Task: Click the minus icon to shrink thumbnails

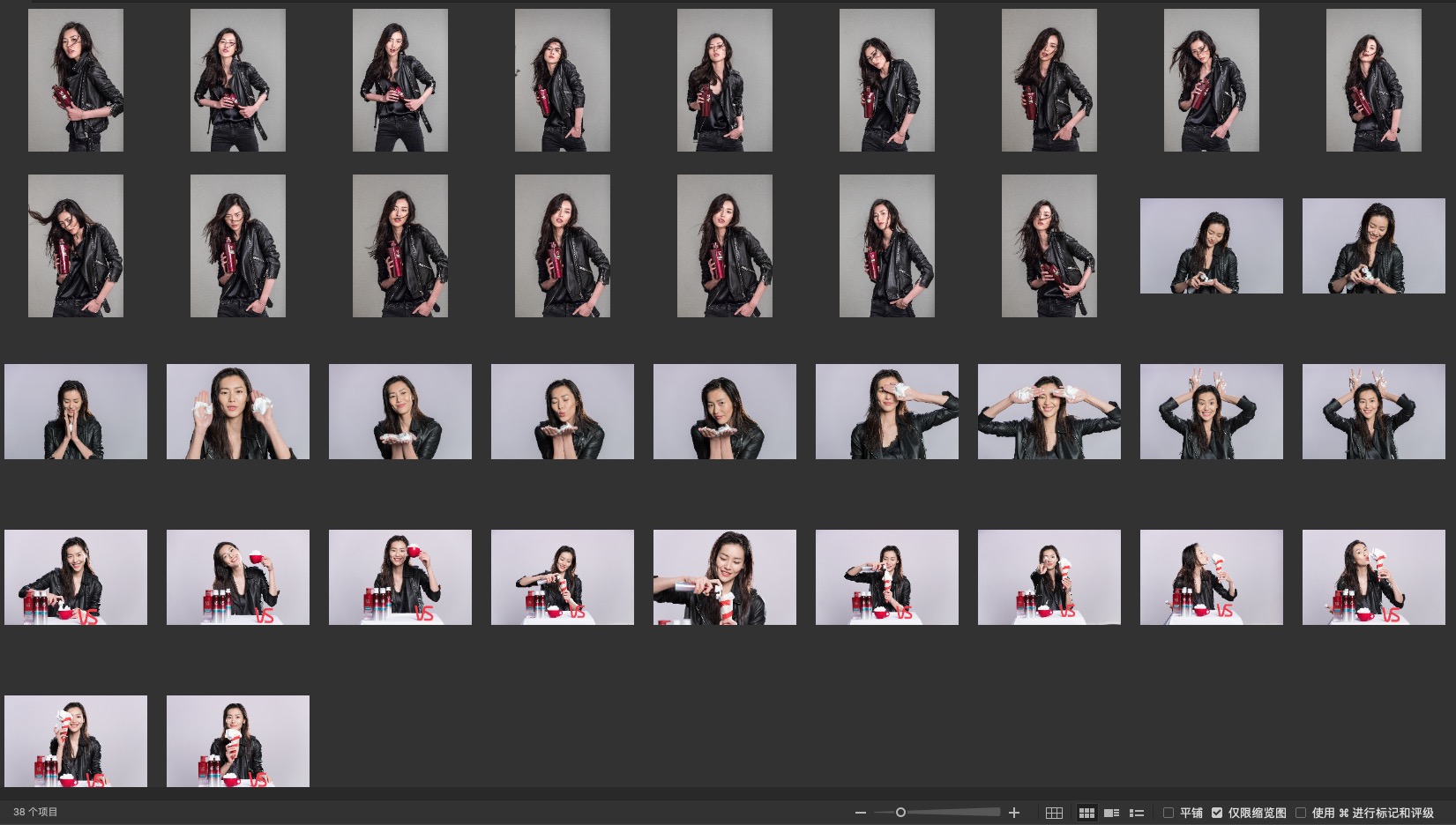Action: pyautogui.click(x=860, y=813)
